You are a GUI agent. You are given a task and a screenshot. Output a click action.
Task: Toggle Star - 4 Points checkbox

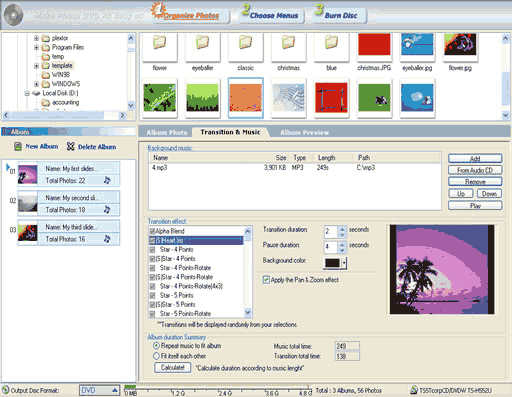click(x=152, y=250)
